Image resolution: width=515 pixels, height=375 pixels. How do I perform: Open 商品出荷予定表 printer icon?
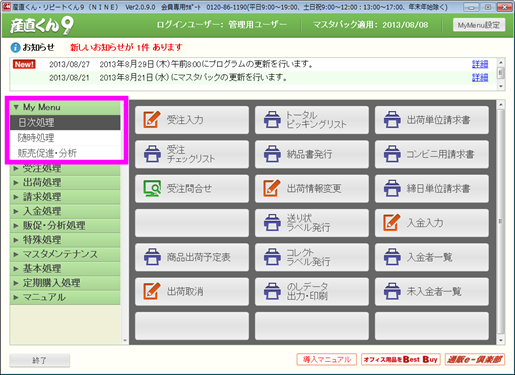point(152,257)
